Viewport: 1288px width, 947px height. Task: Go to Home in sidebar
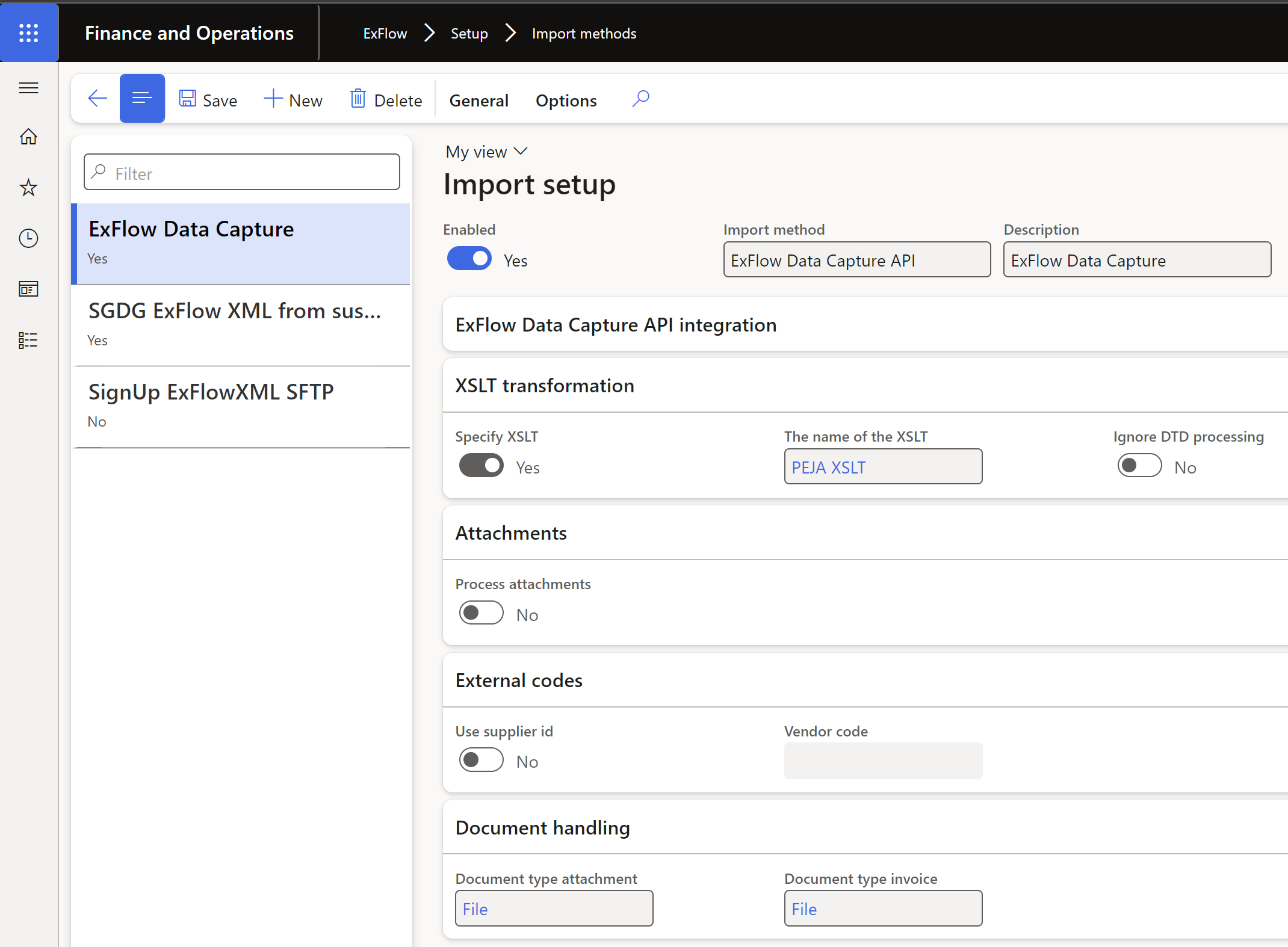[x=28, y=137]
